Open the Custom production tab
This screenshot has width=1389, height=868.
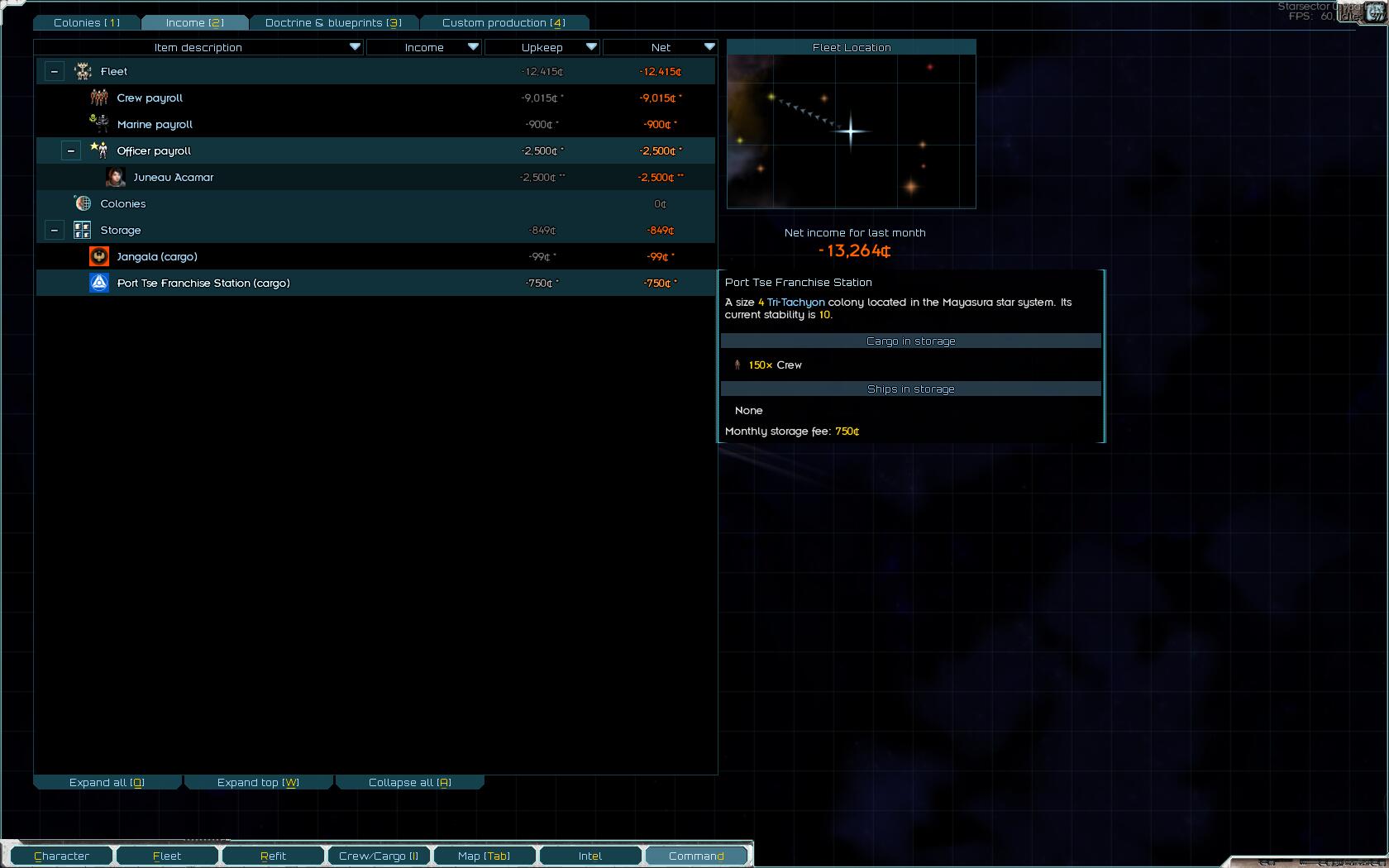pyautogui.click(x=504, y=22)
